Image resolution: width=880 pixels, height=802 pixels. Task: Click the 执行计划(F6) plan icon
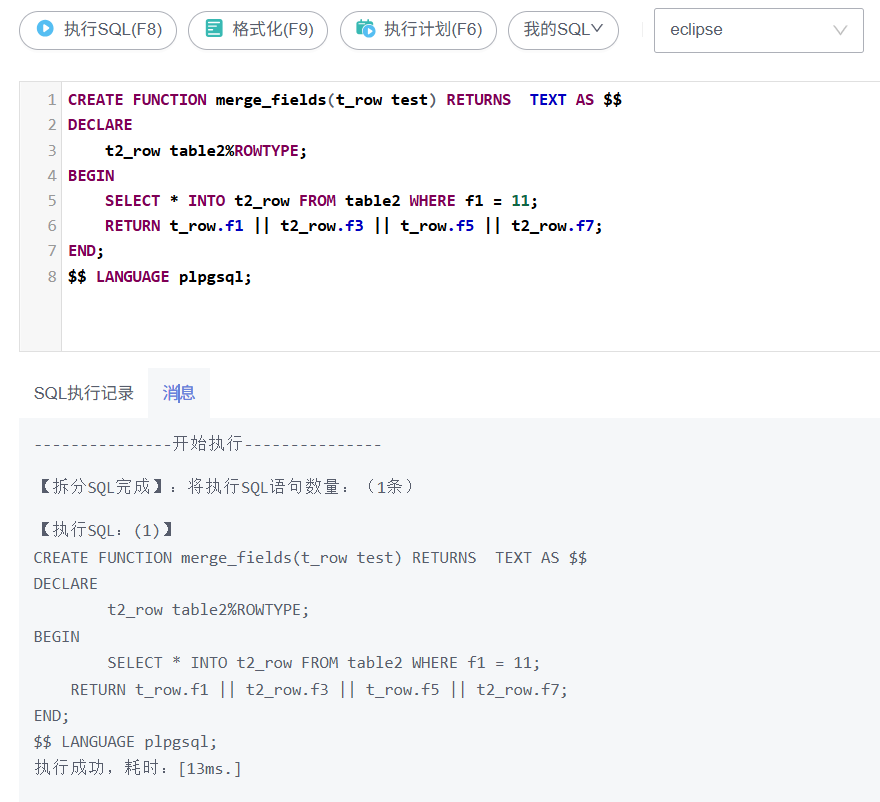pos(365,28)
